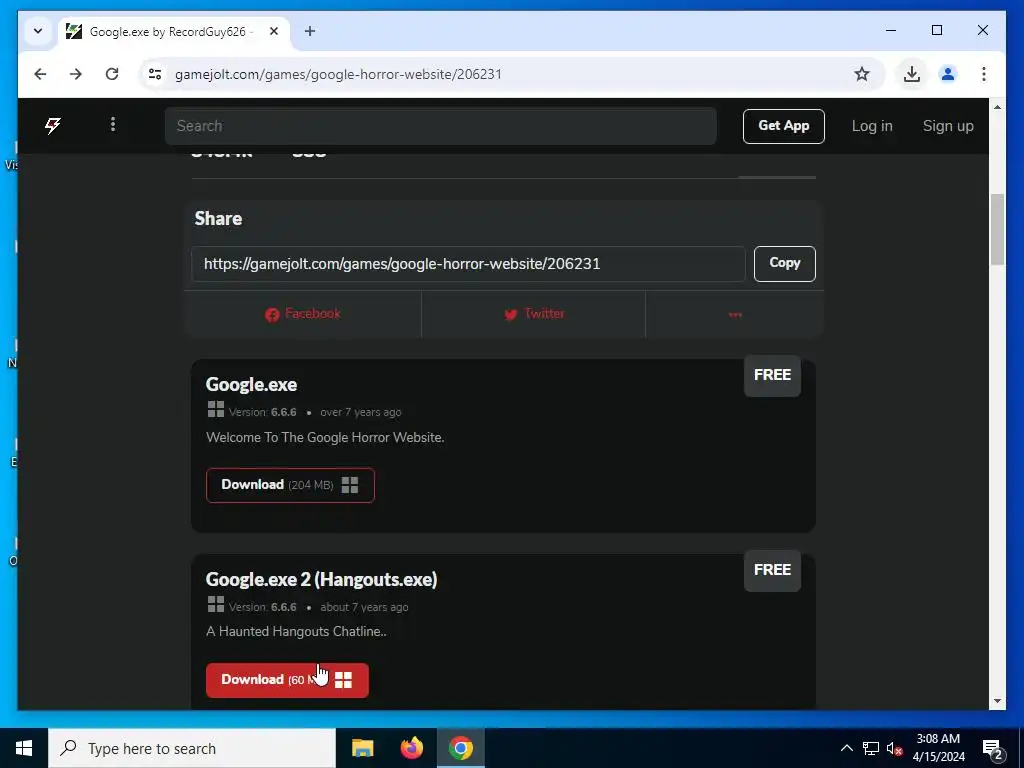The height and width of the screenshot is (768, 1024).
Task: Click Windows icon beside Hangouts.exe version
Action: pos(216,604)
